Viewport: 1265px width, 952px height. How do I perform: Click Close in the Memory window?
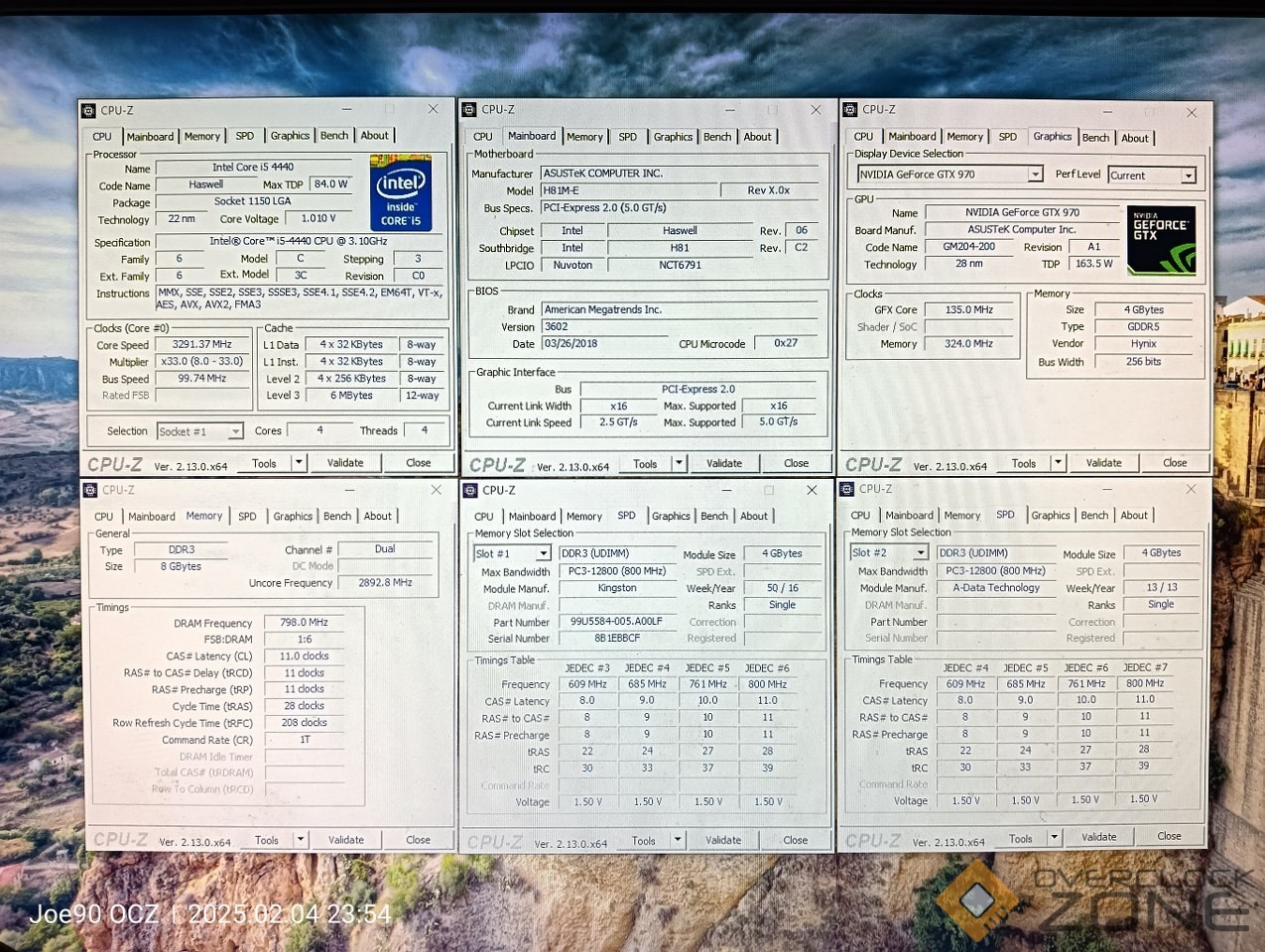tap(419, 840)
